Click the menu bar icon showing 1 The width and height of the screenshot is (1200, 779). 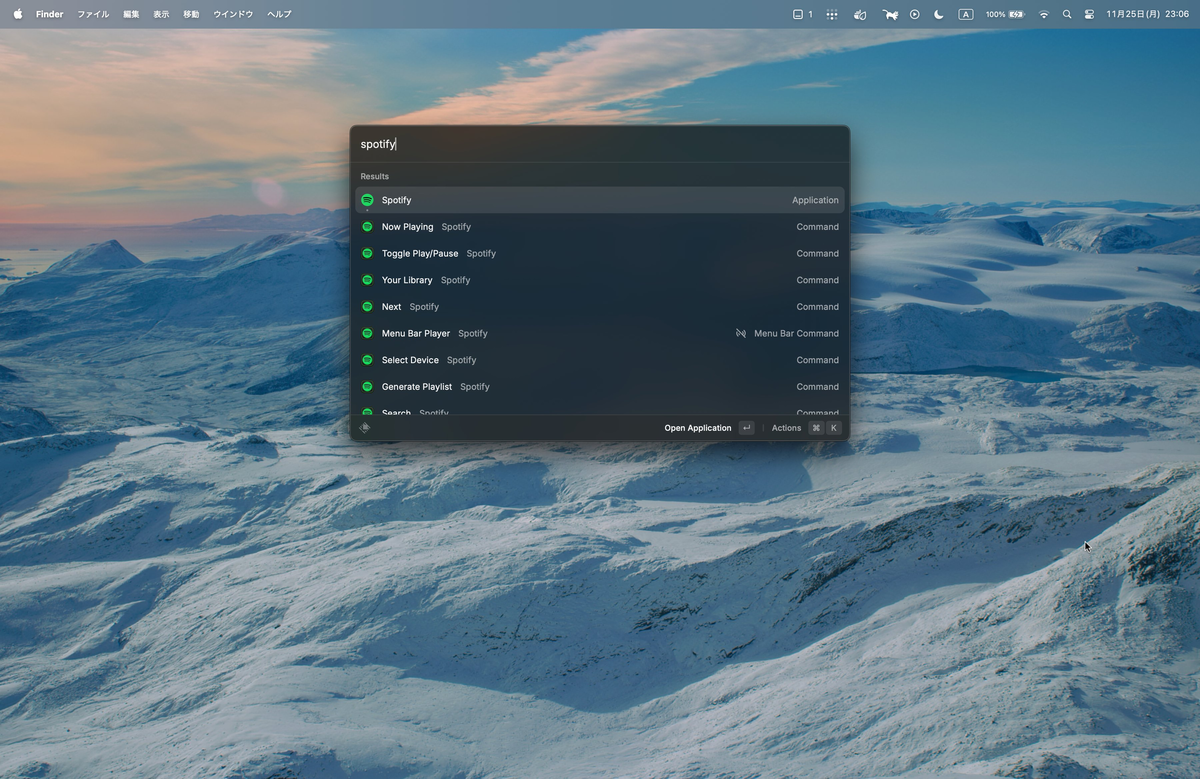pyautogui.click(x=803, y=14)
